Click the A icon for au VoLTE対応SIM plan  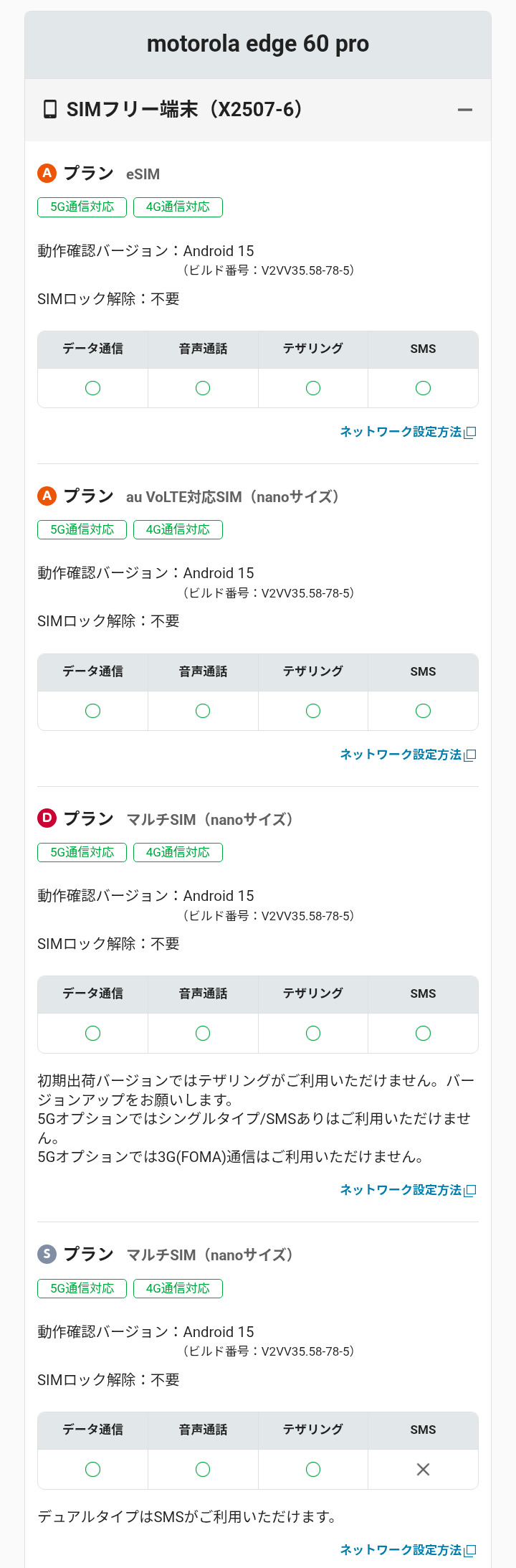pos(47,496)
